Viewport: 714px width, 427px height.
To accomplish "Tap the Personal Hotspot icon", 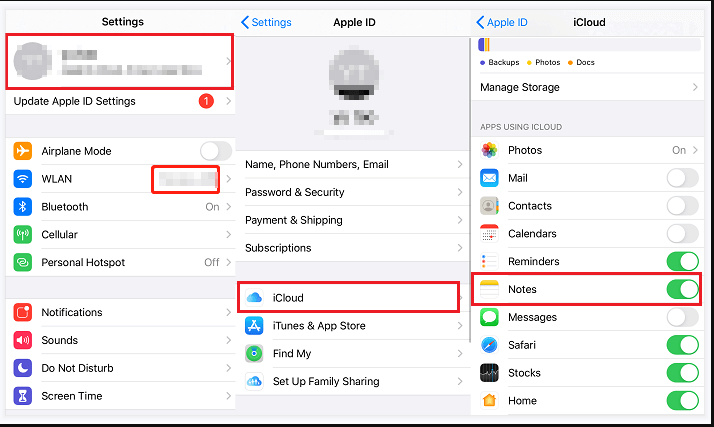I will tap(23, 263).
